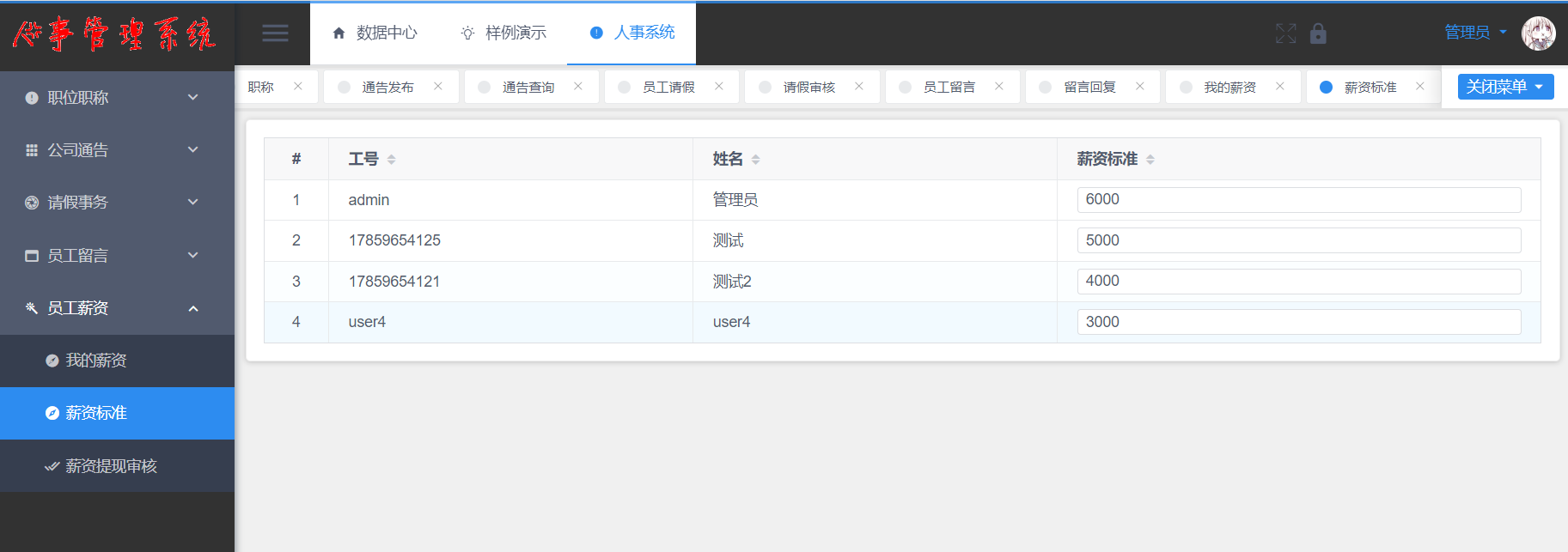Switch to the 样例演示 top tab
Image resolution: width=1568 pixels, height=552 pixels.
click(503, 33)
